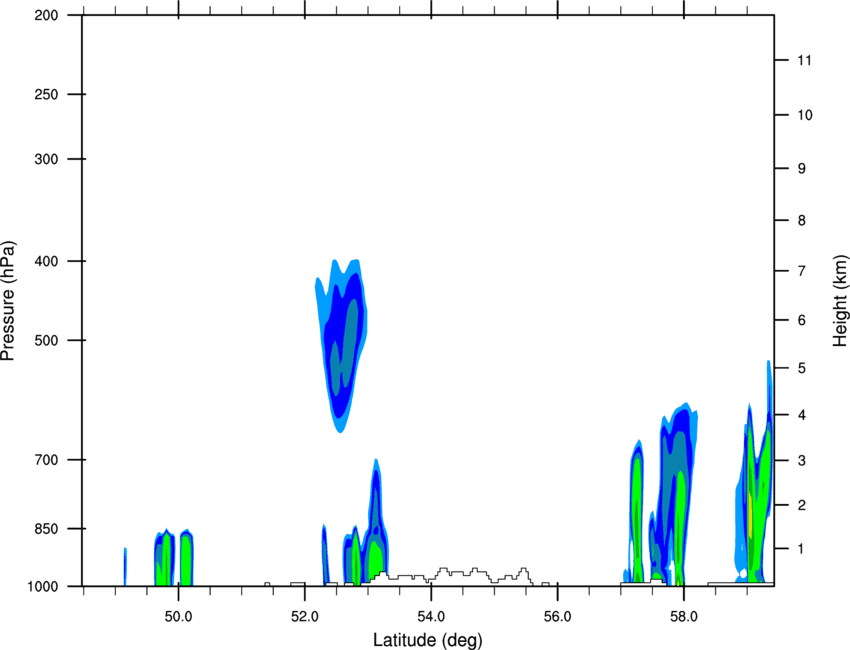Select the 300 pressure tick label
This screenshot has width=850, height=650.
[x=46, y=159]
